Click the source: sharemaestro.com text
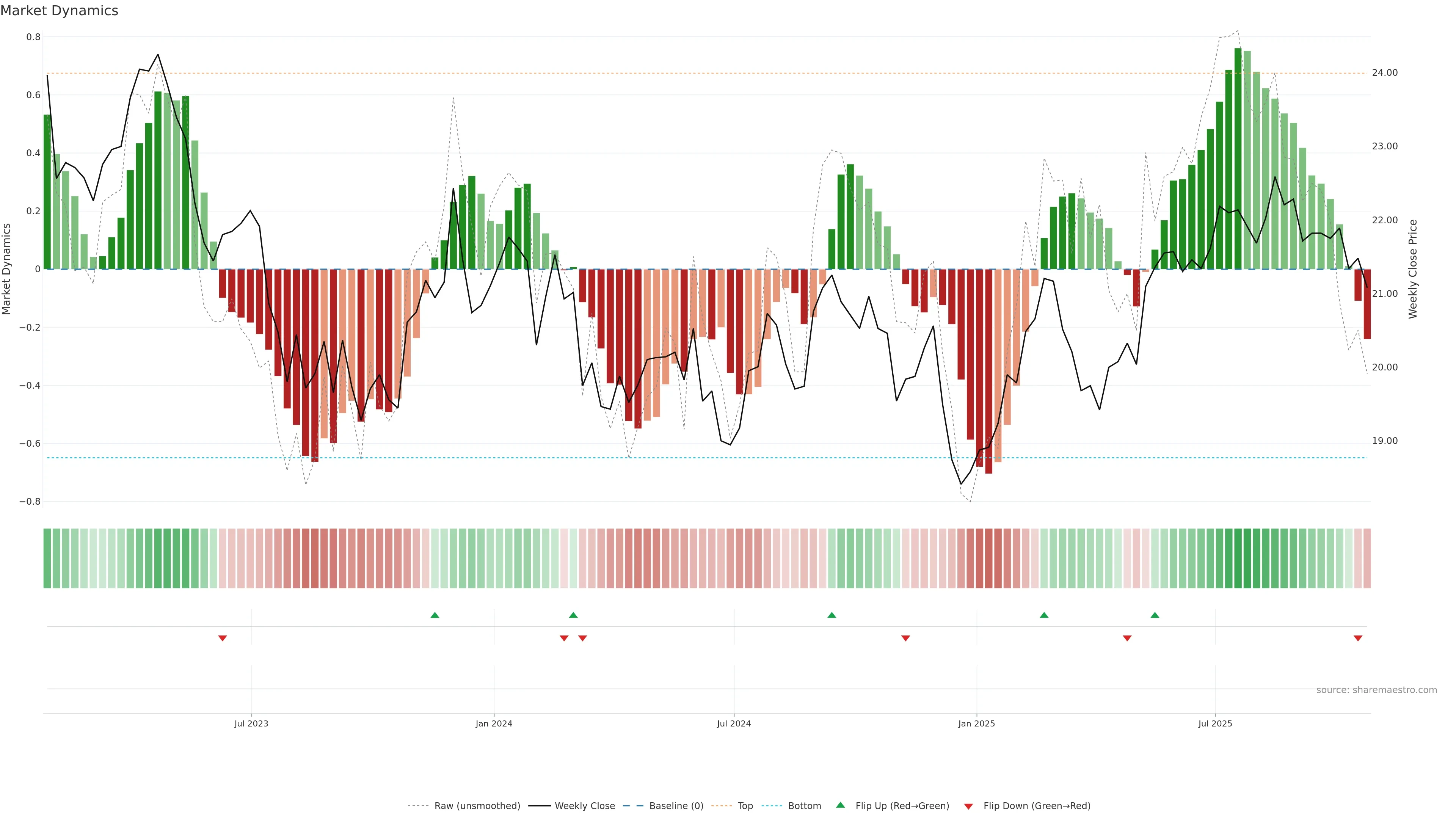 (x=1376, y=690)
